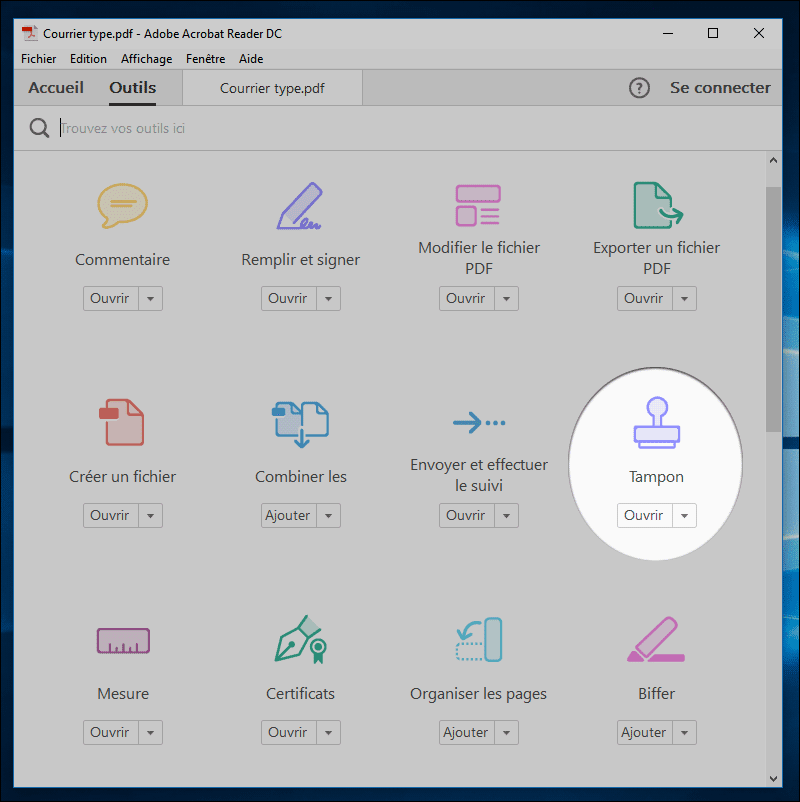The height and width of the screenshot is (802, 800).
Task: Click the Tampon stamp icon
Action: 657,423
